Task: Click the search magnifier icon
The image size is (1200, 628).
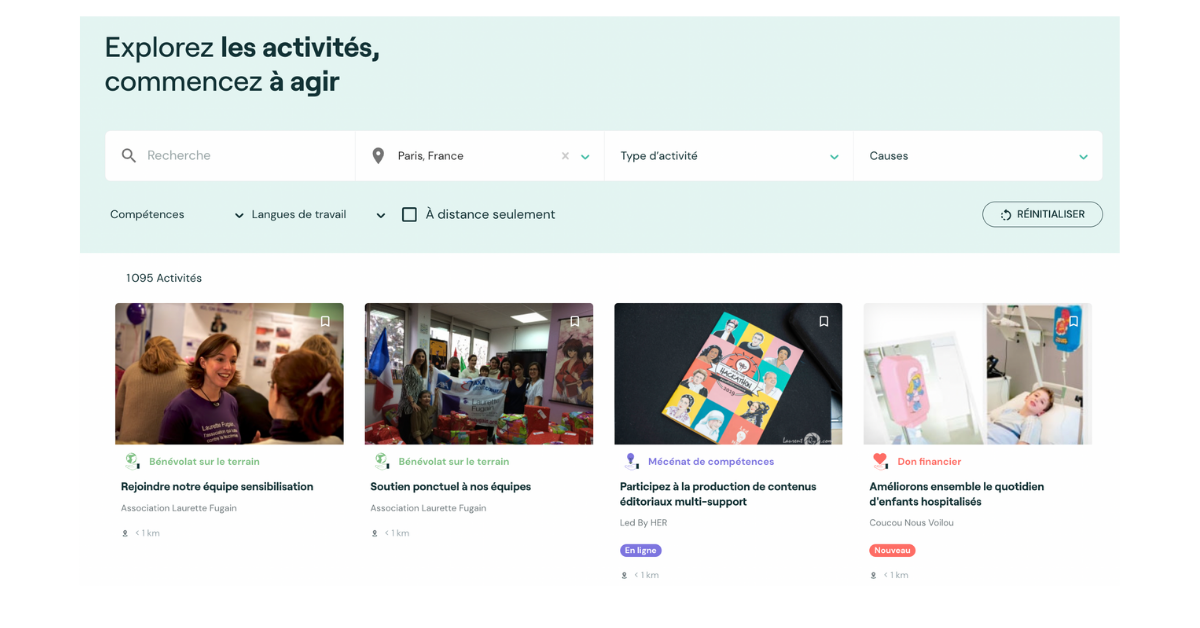Action: click(129, 156)
